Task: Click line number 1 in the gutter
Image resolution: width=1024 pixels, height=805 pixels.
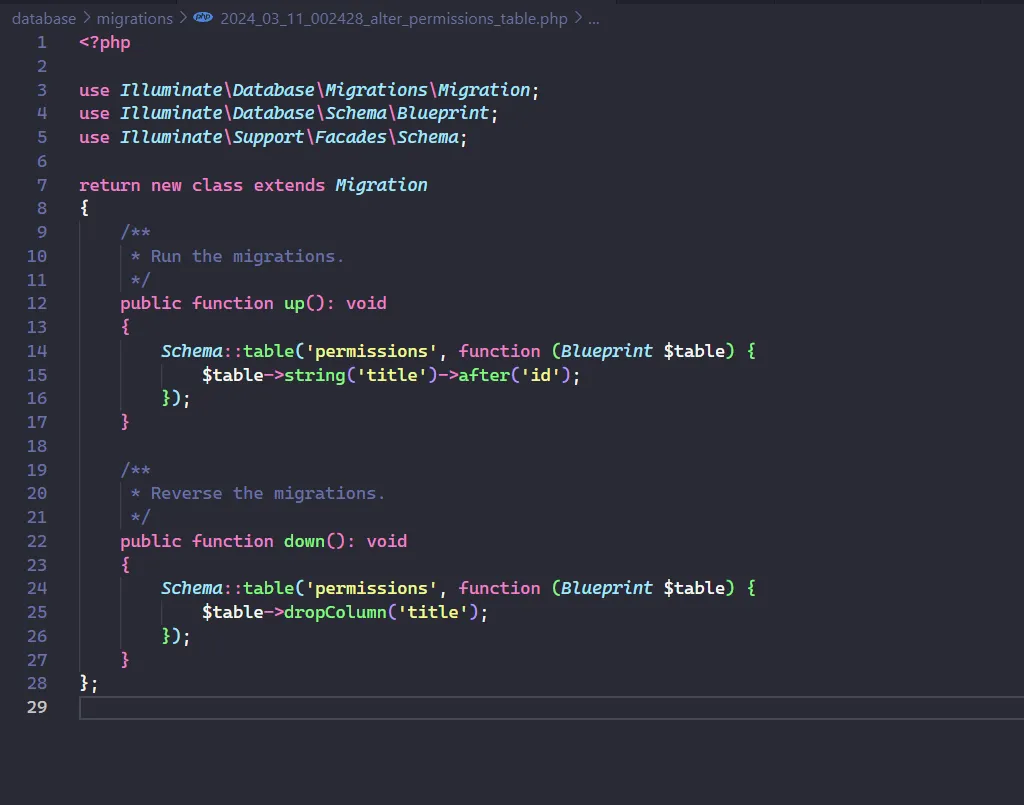Action: click(x=41, y=42)
